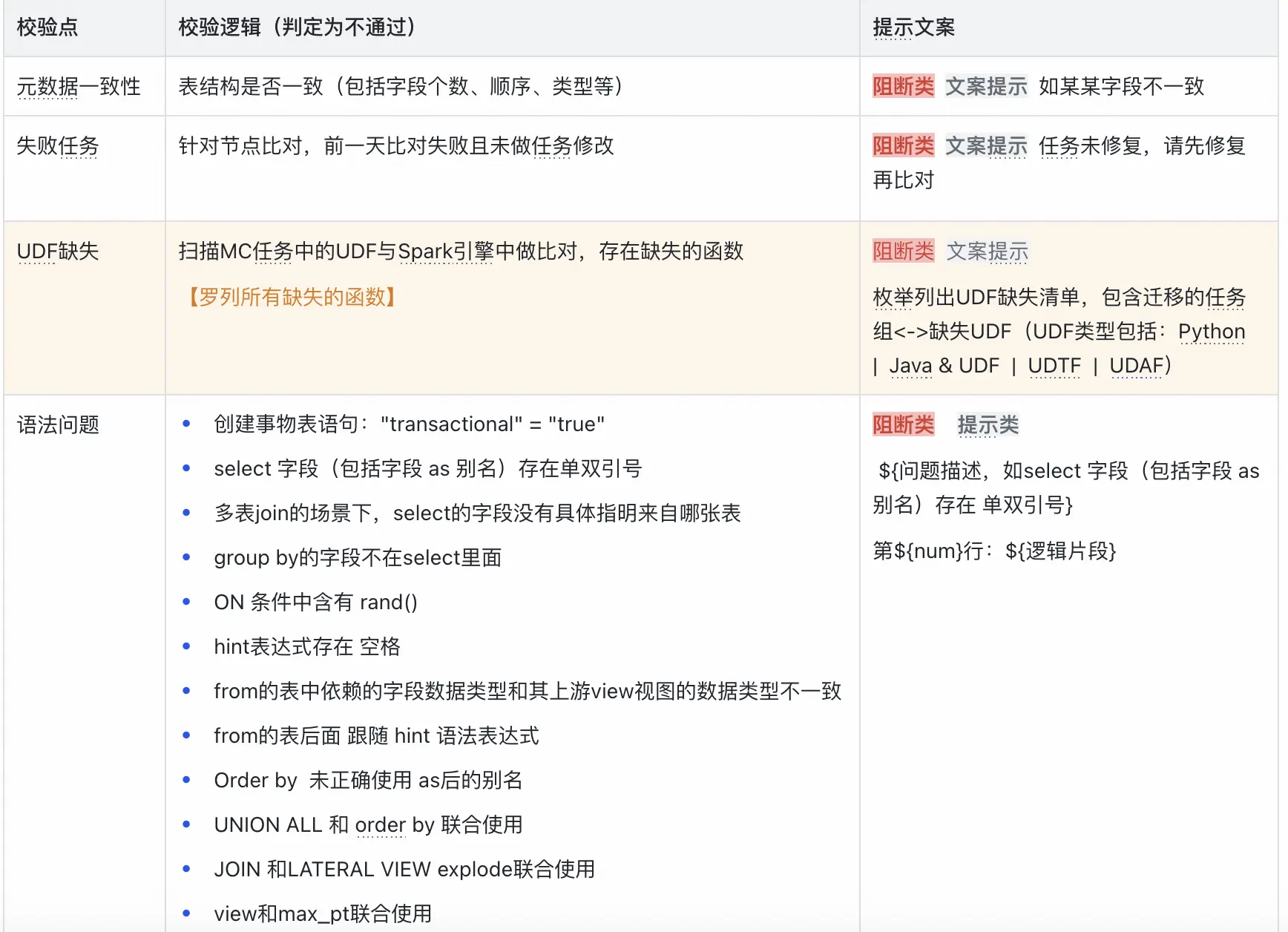Click 阻断类 tag in UDF缺失 row
The width and height of the screenshot is (1288, 932).
[903, 252]
